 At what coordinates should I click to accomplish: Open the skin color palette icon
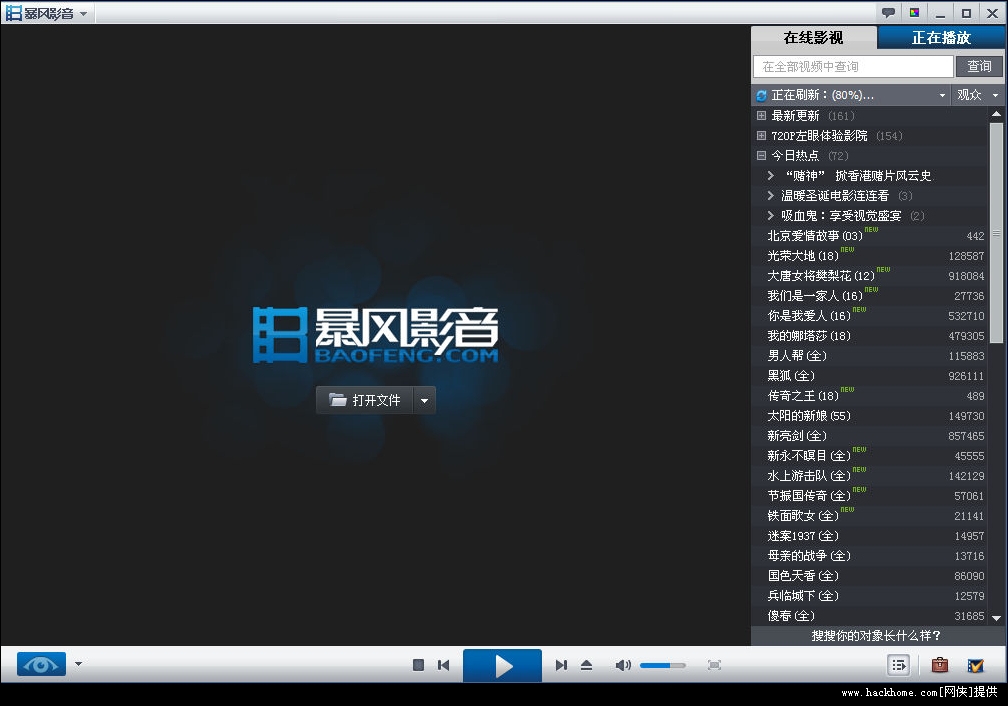[x=914, y=12]
